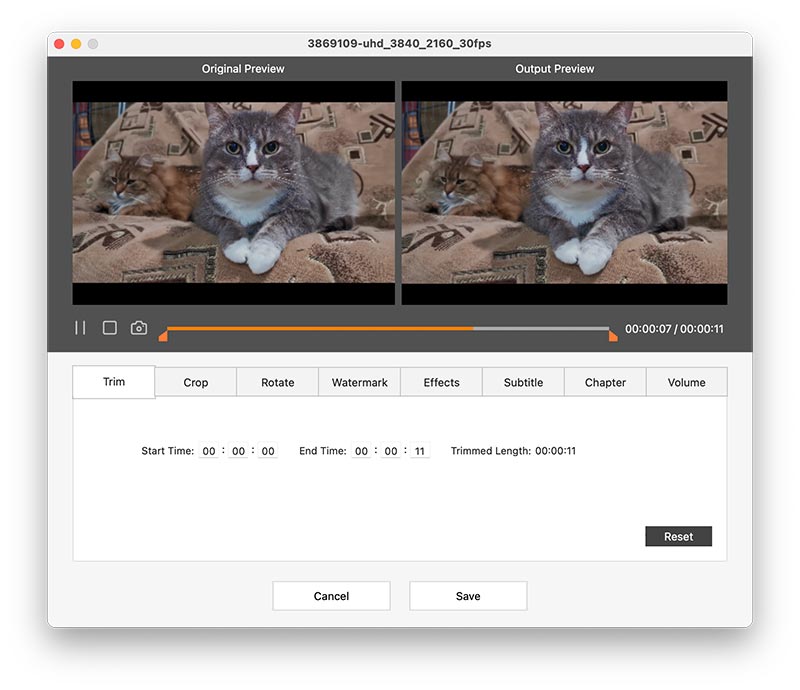
Task: Switch to the Crop tab
Action: [x=194, y=382]
